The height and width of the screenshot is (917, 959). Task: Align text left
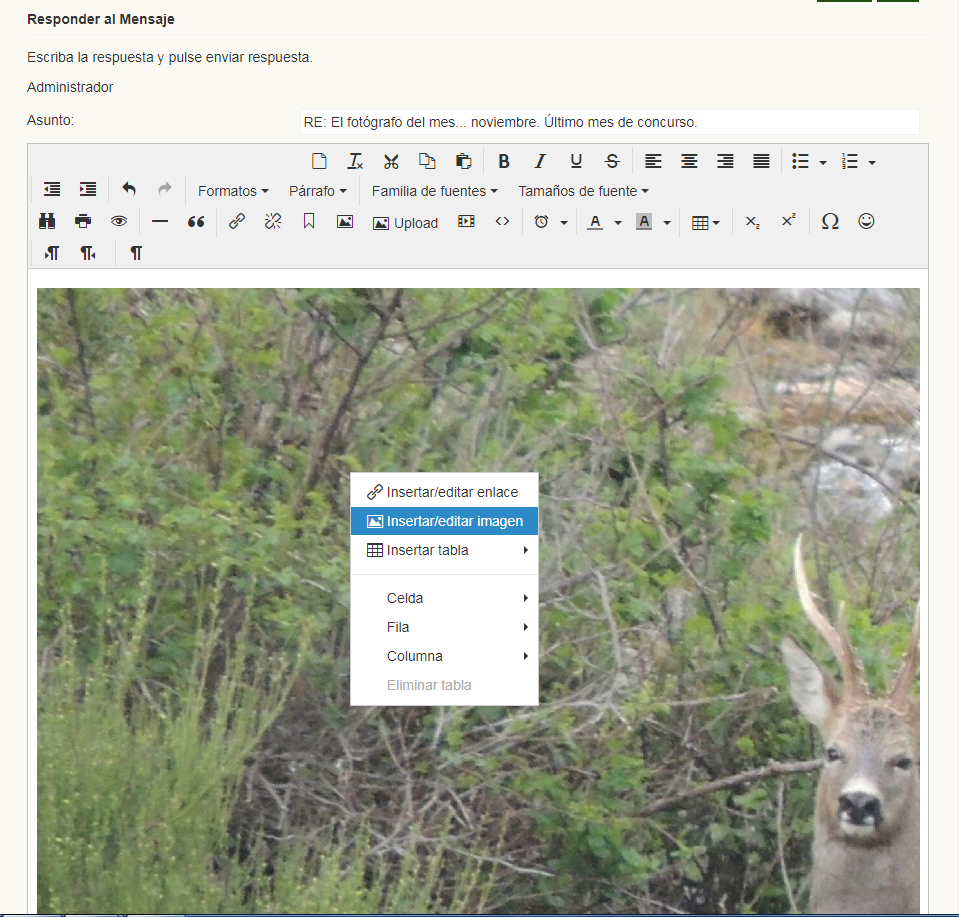[653, 161]
